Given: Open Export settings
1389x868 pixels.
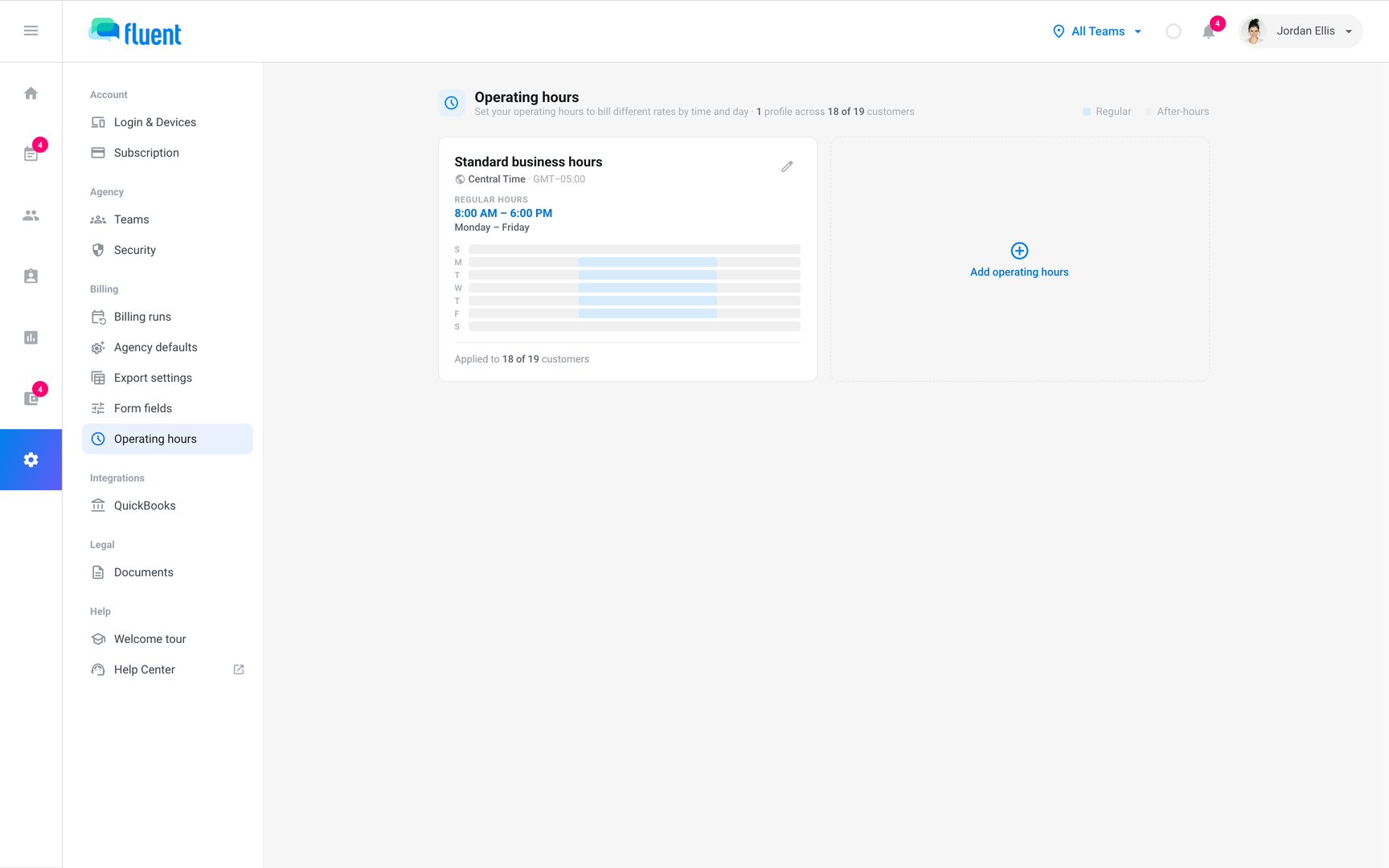Looking at the screenshot, I should [x=167, y=378].
